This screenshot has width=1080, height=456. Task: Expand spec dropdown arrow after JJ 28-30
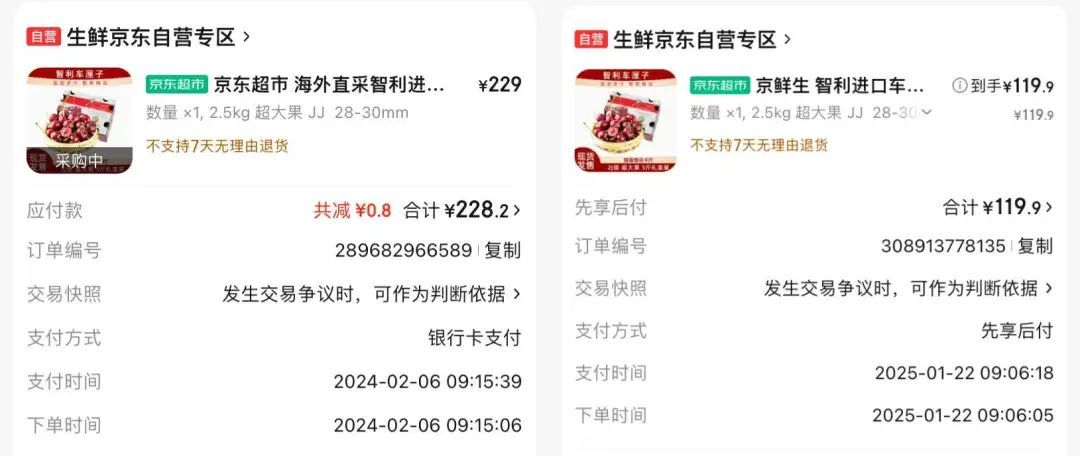click(x=926, y=112)
